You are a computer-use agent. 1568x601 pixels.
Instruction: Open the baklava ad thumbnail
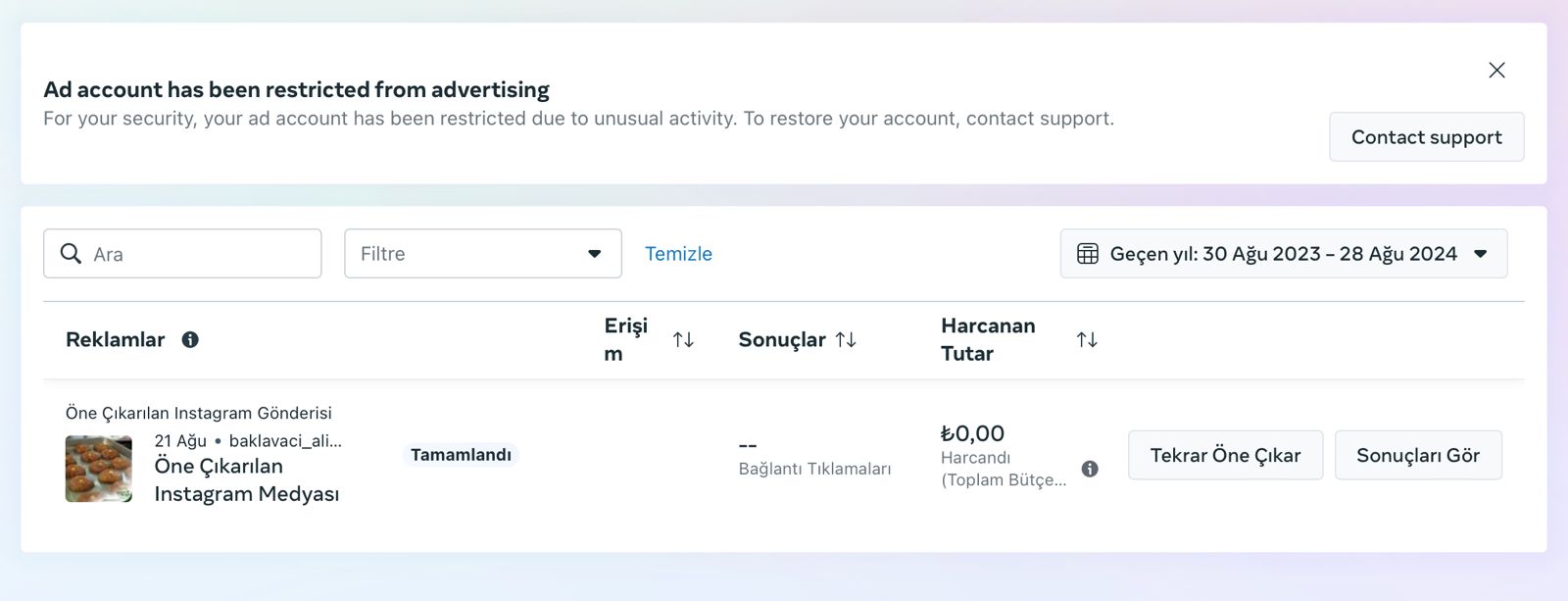point(99,469)
